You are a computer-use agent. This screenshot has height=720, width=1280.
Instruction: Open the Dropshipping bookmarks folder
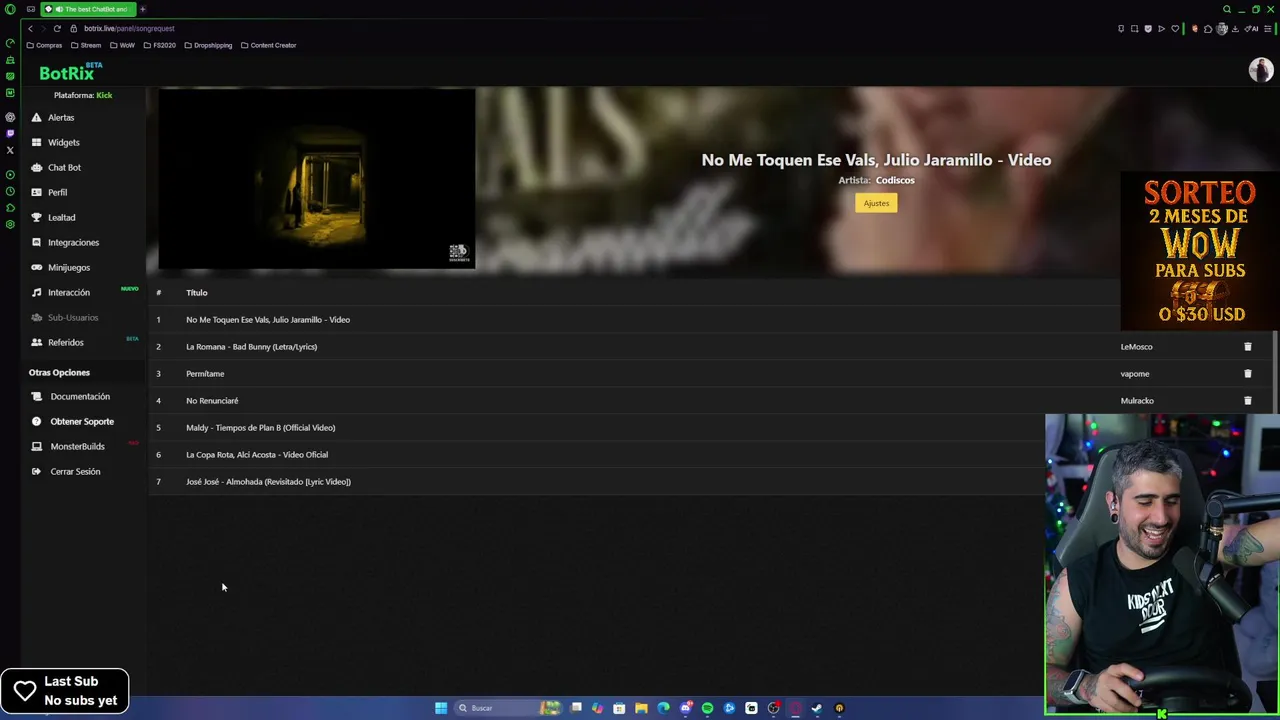[x=208, y=45]
